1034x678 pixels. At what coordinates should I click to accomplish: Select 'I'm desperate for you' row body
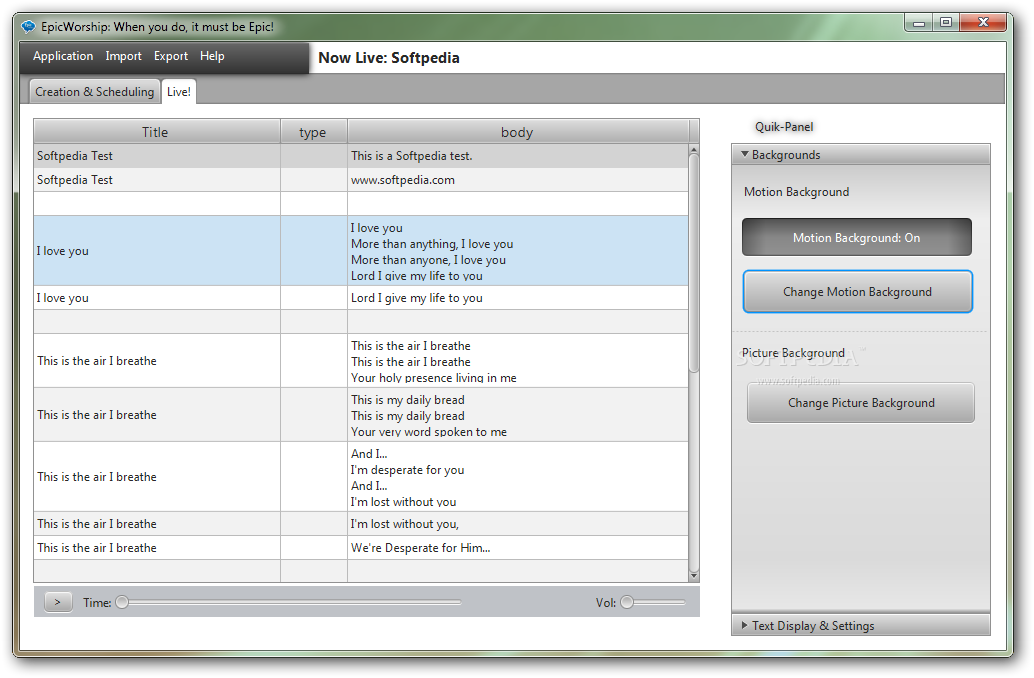click(518, 477)
